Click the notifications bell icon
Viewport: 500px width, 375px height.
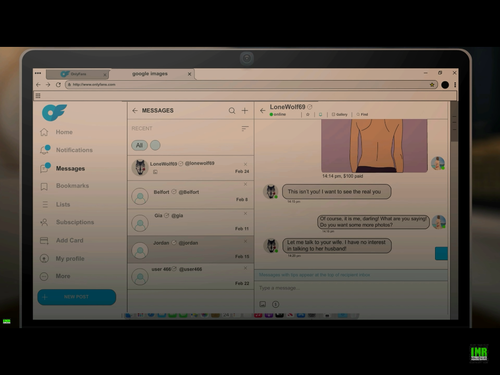[44, 150]
